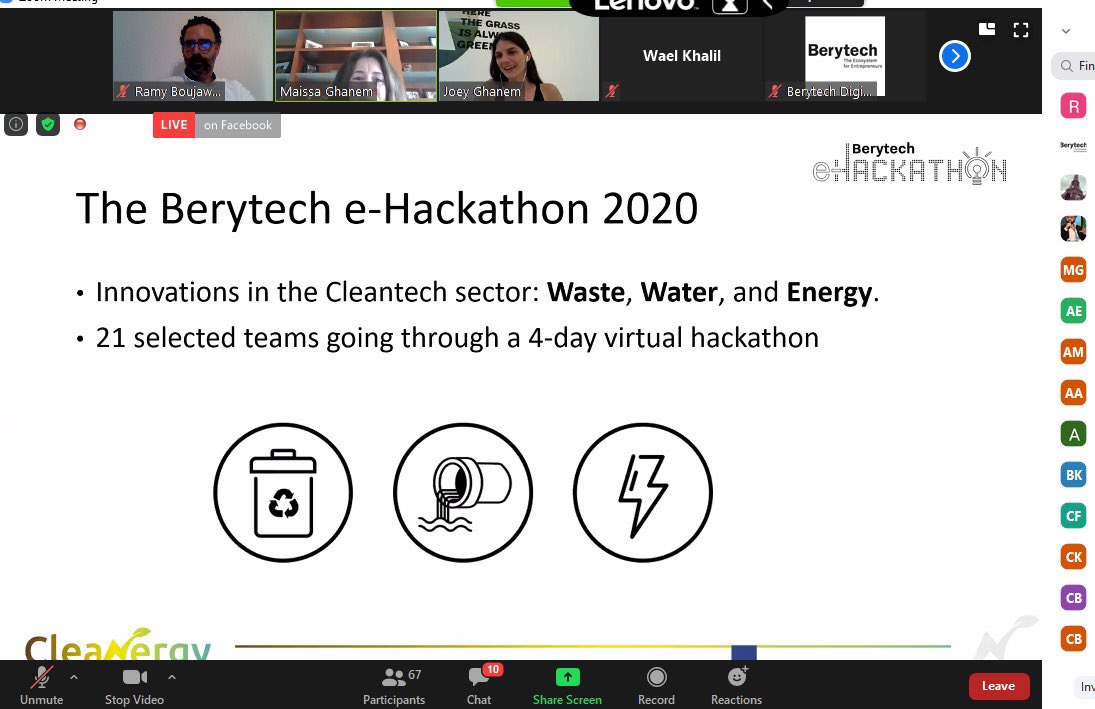Open meeting information icon
Image resolution: width=1095 pixels, height=709 pixels.
point(15,124)
